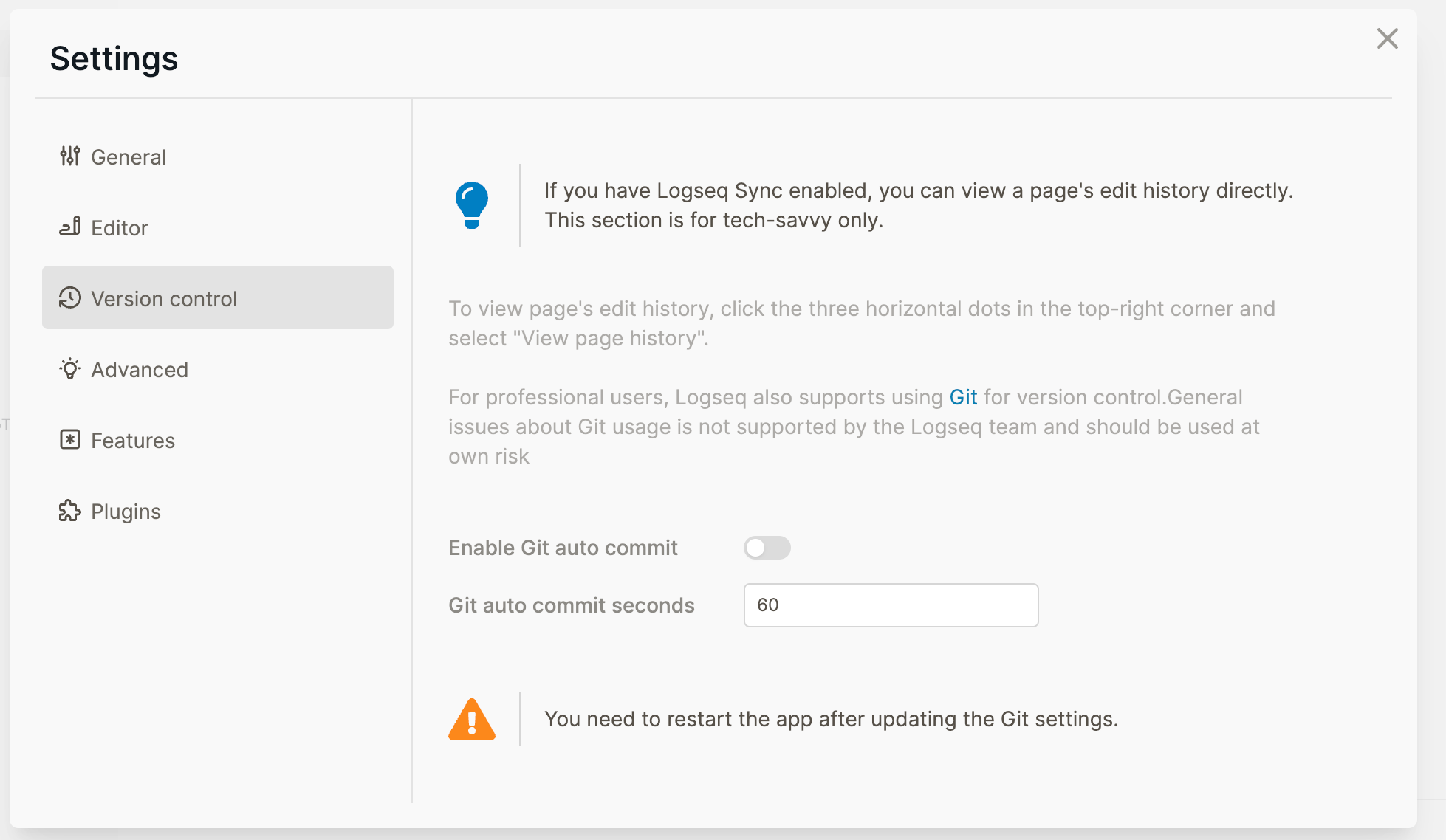
Task: Open the General settings tab
Action: click(129, 157)
